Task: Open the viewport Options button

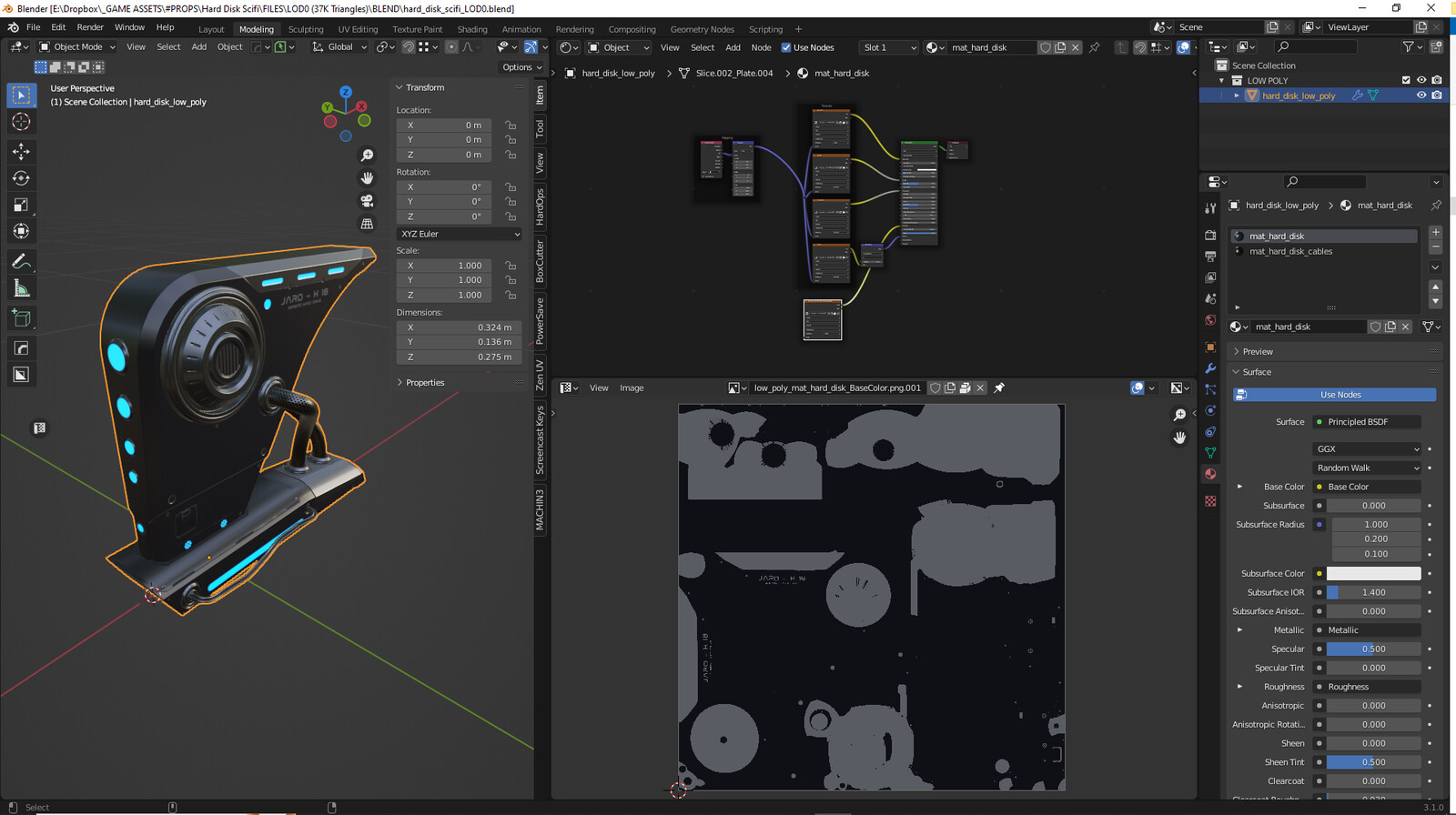Action: 521,67
